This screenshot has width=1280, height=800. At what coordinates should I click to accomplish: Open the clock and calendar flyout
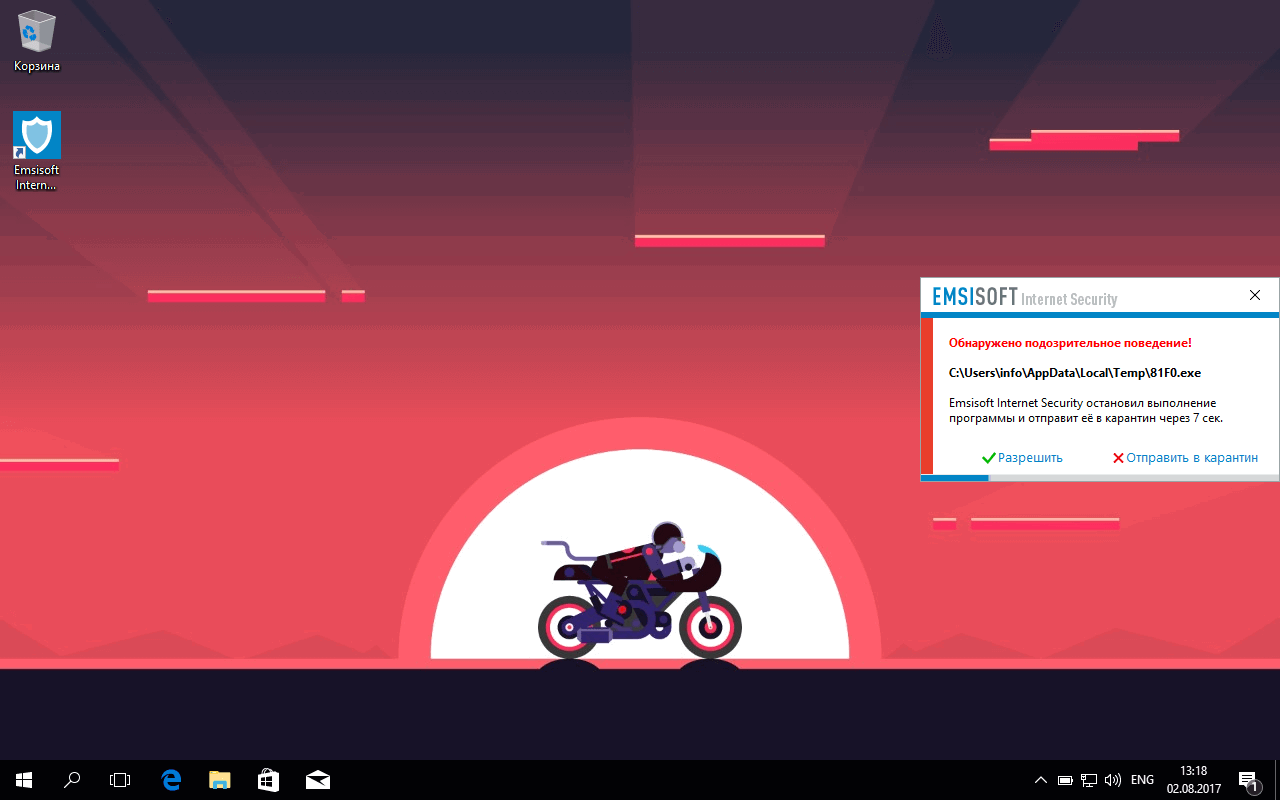tap(1194, 780)
